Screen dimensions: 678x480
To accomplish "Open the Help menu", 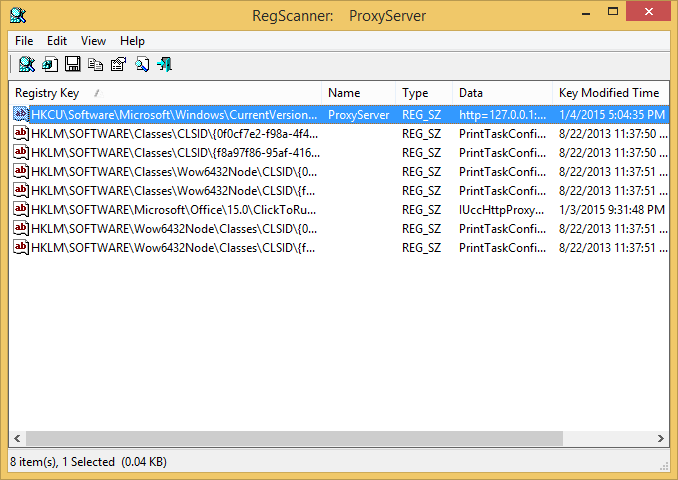I will [x=132, y=41].
